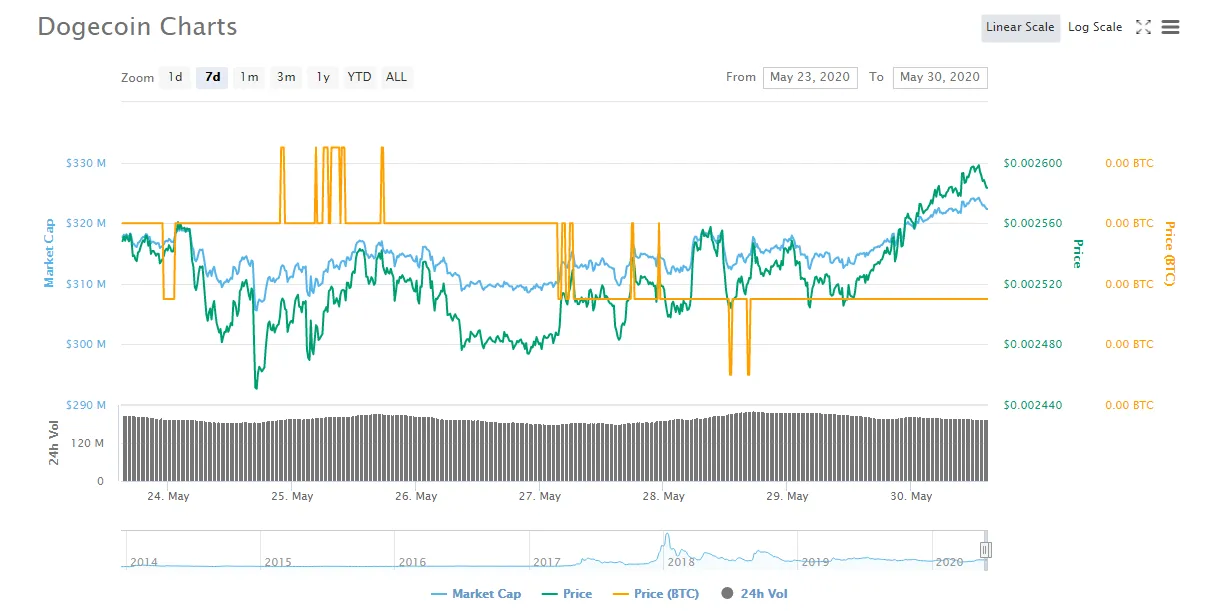Image resolution: width=1218 pixels, height=611 pixels.
Task: Click 2018 on the navigator timeline
Action: click(x=681, y=562)
